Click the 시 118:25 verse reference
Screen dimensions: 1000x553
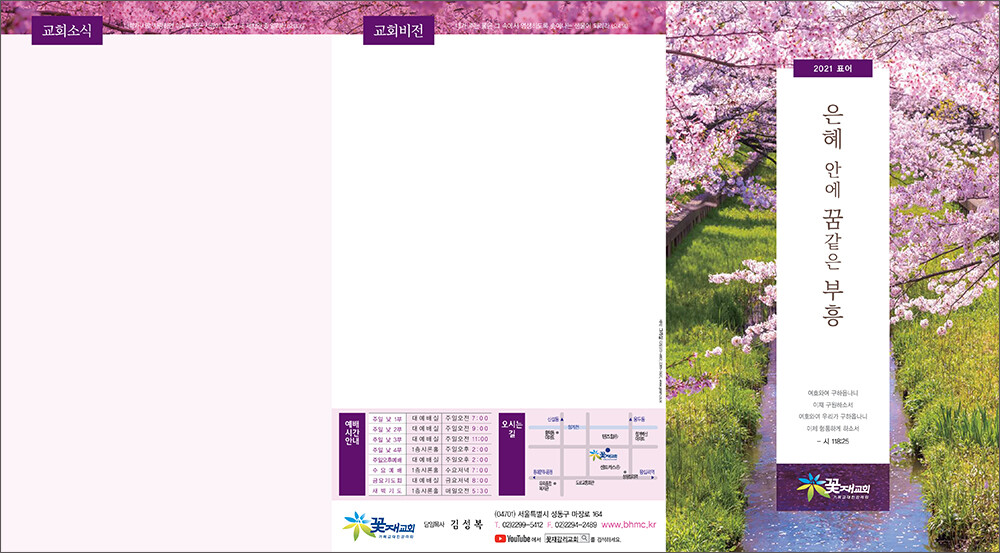pos(831,441)
